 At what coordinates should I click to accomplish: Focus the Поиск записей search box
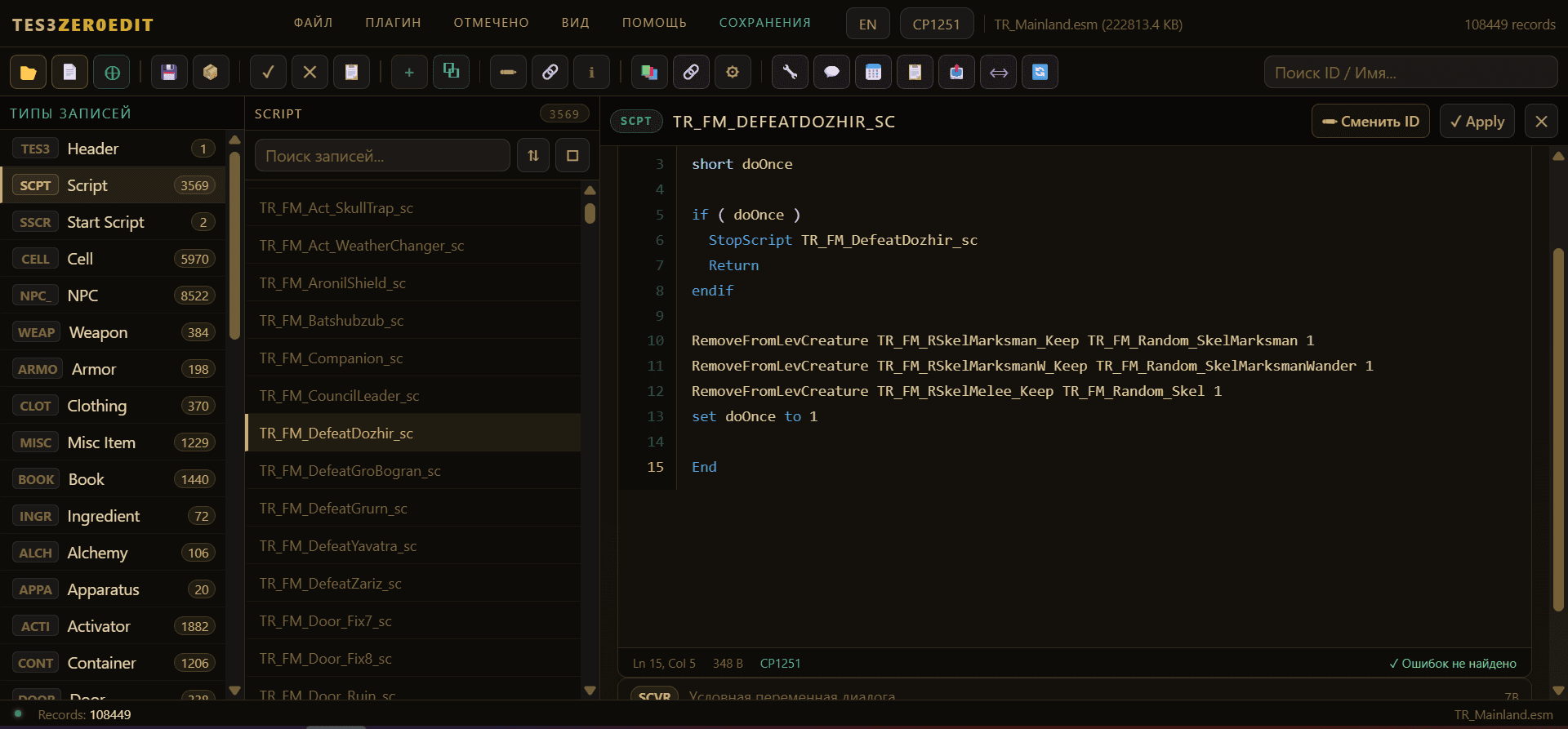point(382,155)
